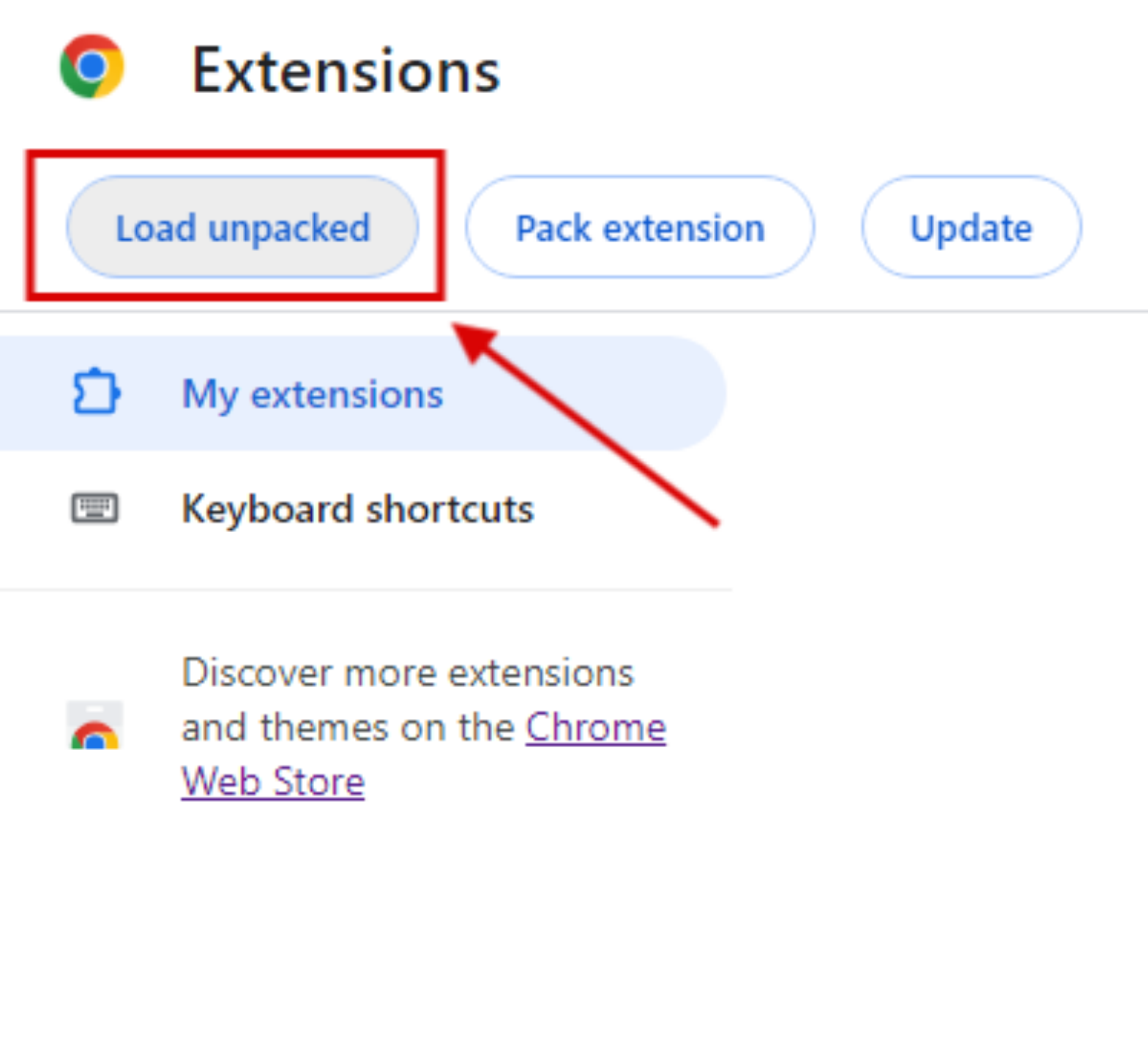This screenshot has width=1148, height=1056.
Task: Click the Chrome logo icon
Action: (92, 67)
